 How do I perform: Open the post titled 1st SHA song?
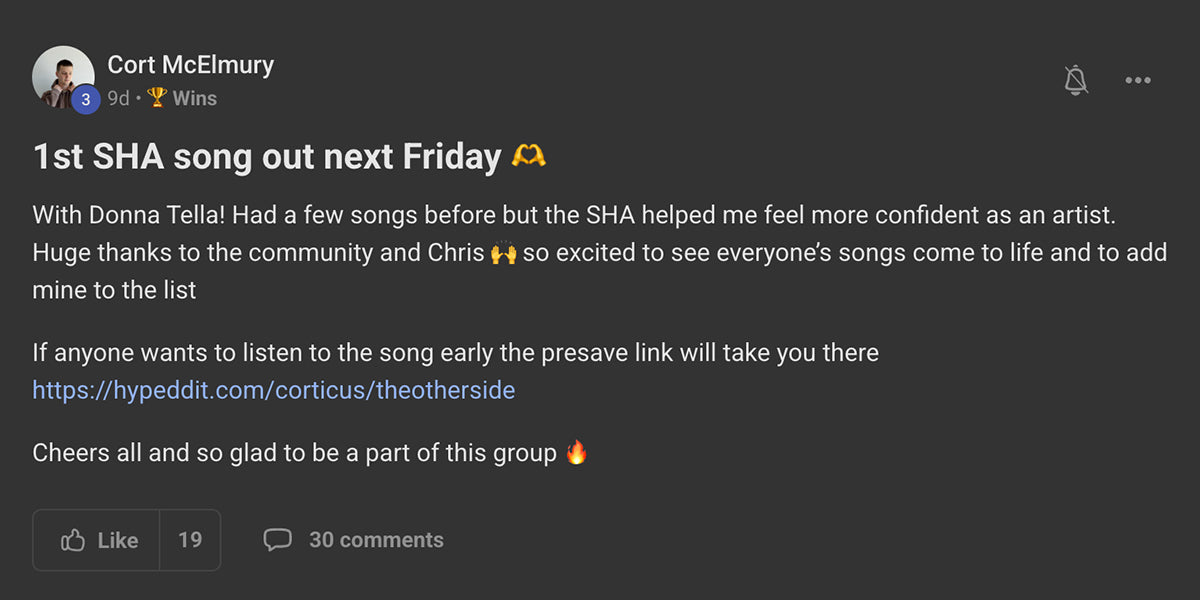tap(267, 157)
